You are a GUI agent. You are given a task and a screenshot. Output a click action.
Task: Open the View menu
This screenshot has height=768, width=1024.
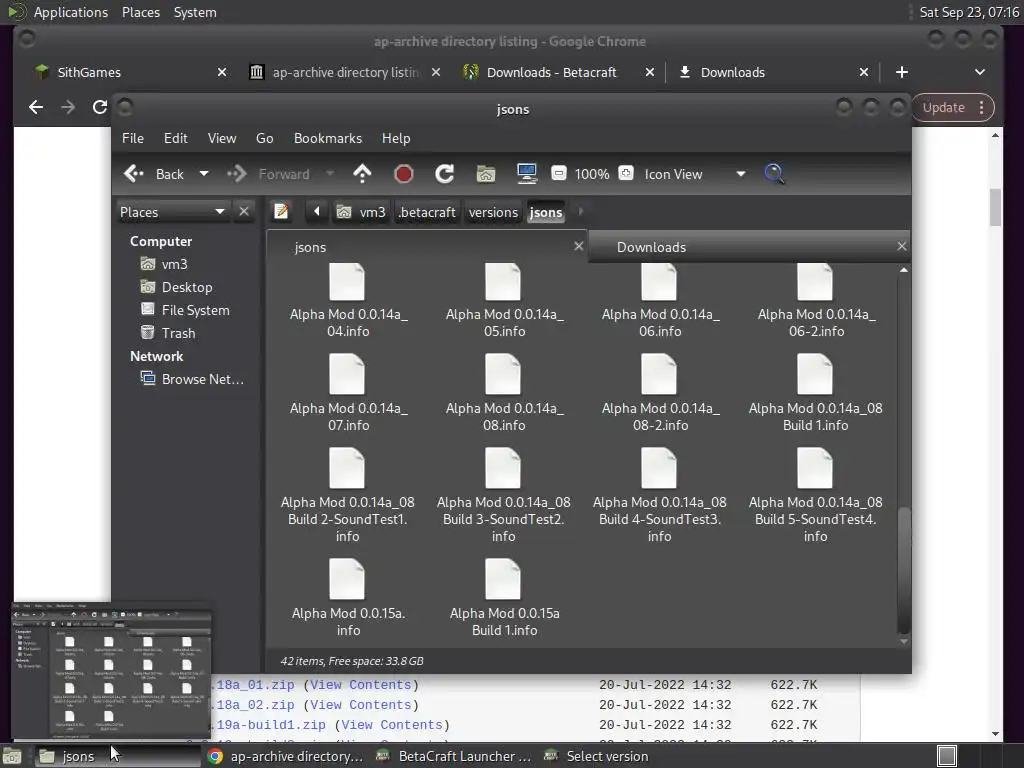point(222,138)
